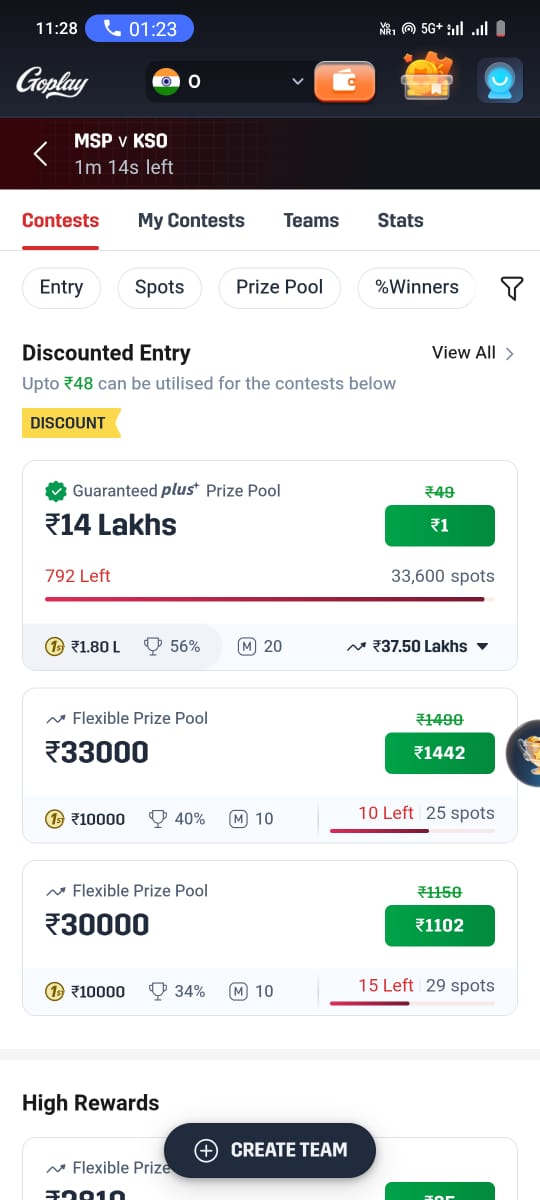This screenshot has height=1200, width=540.
Task: Open the India flag balance dropdown
Action: pyautogui.click(x=226, y=82)
